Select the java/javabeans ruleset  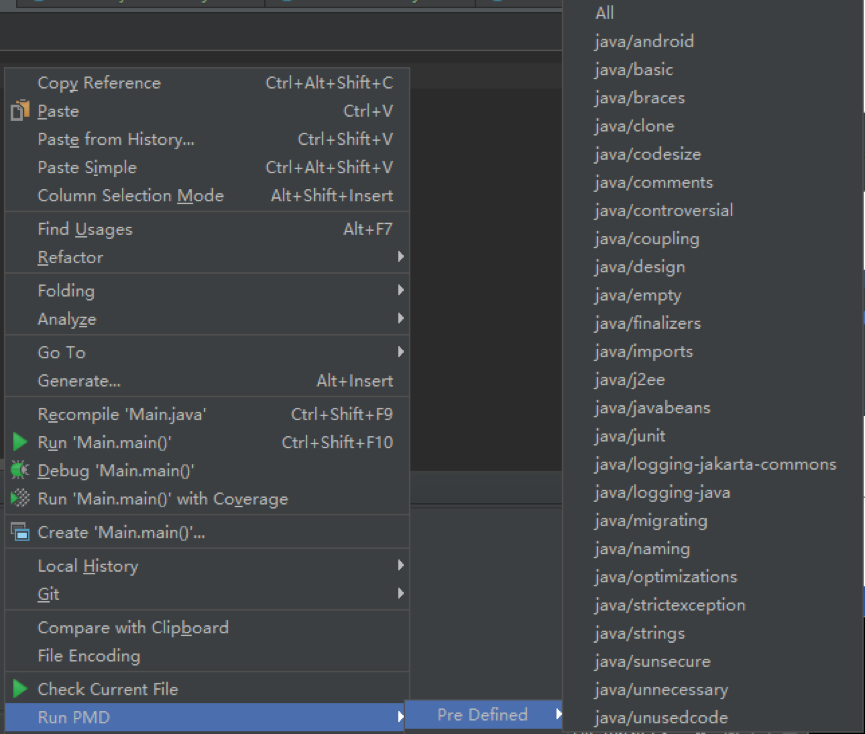tap(713, 408)
